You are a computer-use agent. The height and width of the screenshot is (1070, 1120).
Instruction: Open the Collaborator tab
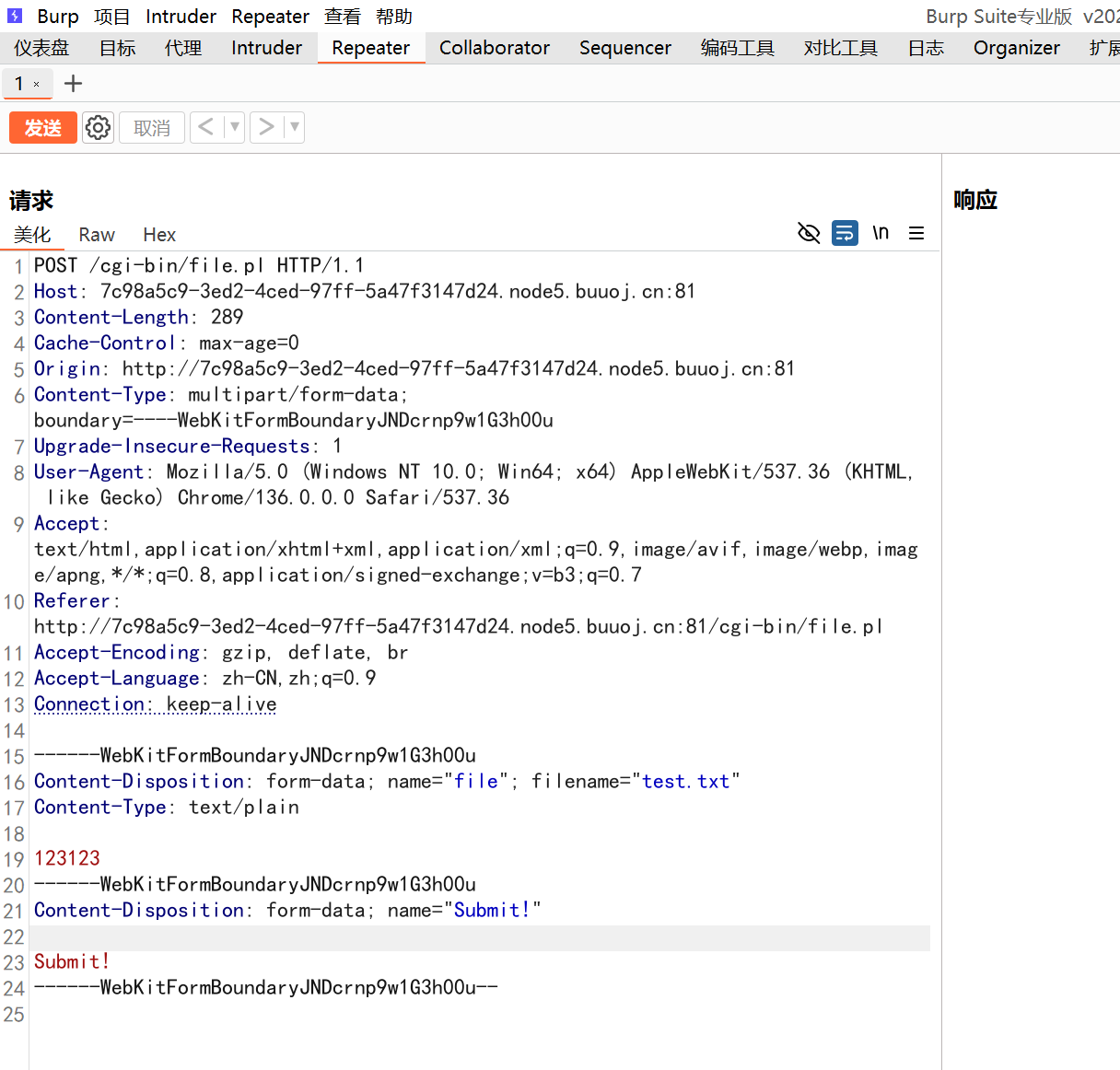pos(494,48)
